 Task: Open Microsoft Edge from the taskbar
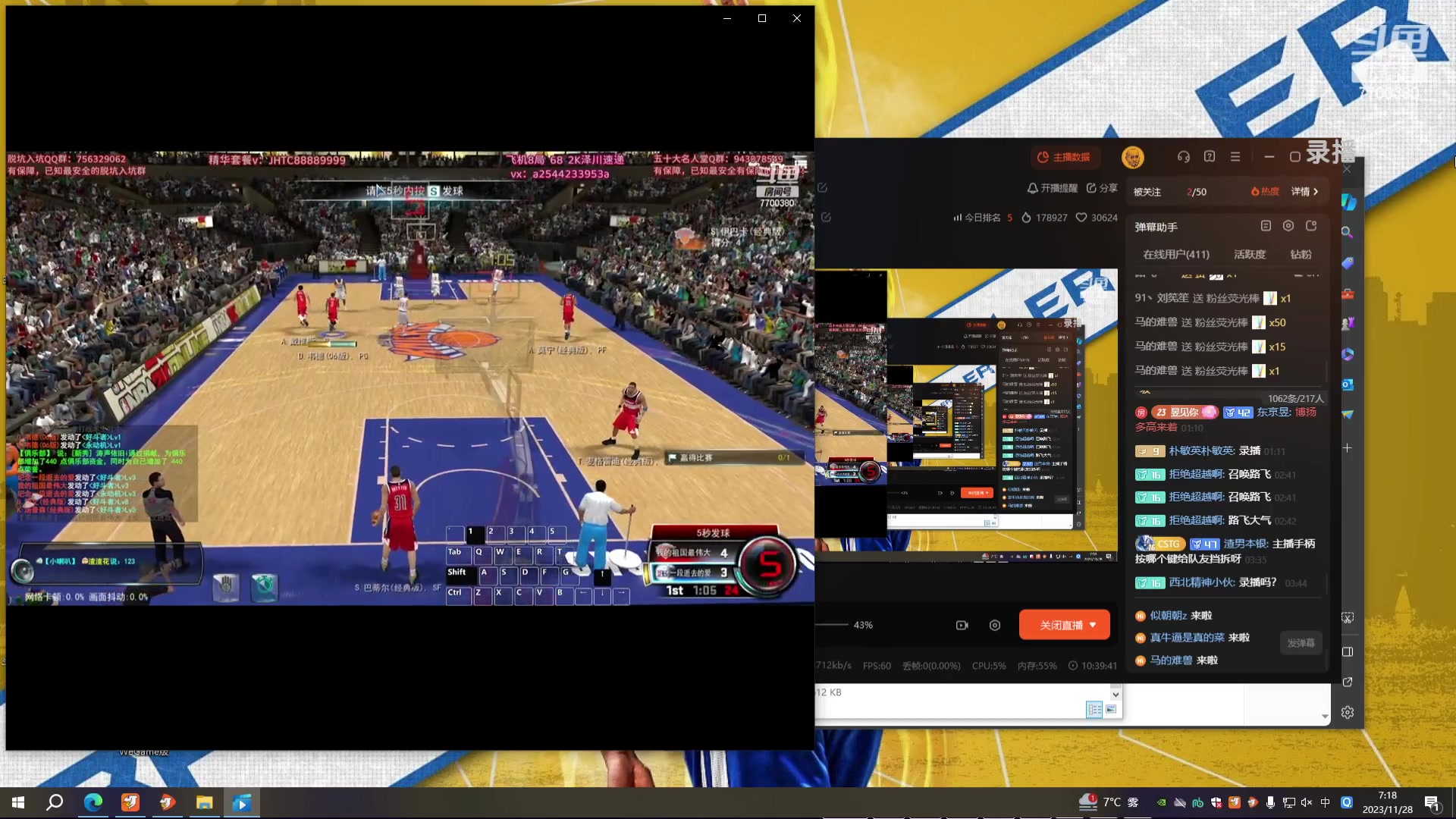click(93, 802)
